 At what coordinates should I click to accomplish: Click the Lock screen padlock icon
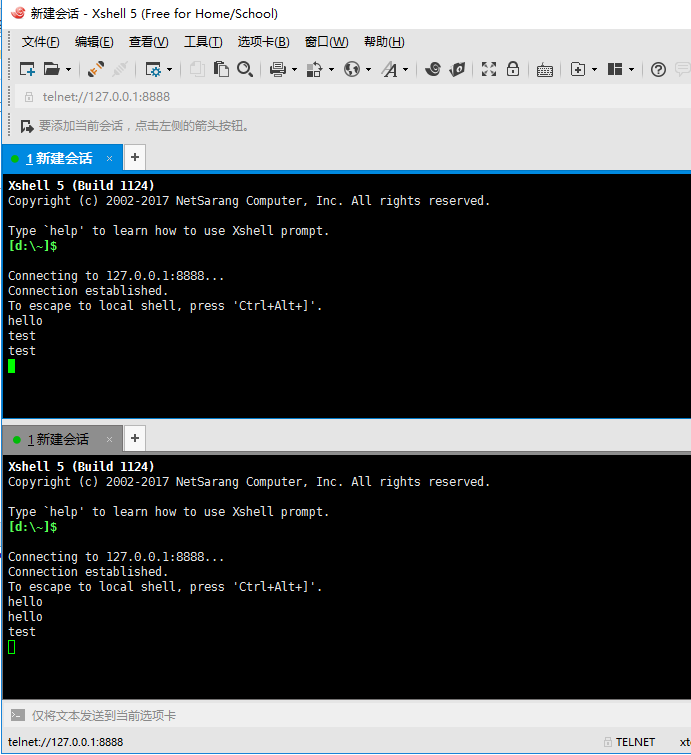(x=513, y=69)
